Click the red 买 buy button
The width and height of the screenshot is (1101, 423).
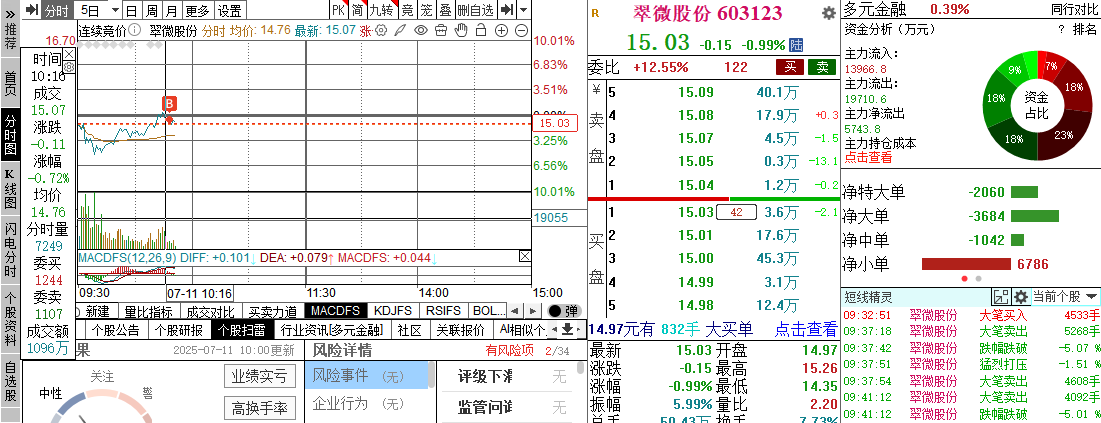click(x=790, y=67)
